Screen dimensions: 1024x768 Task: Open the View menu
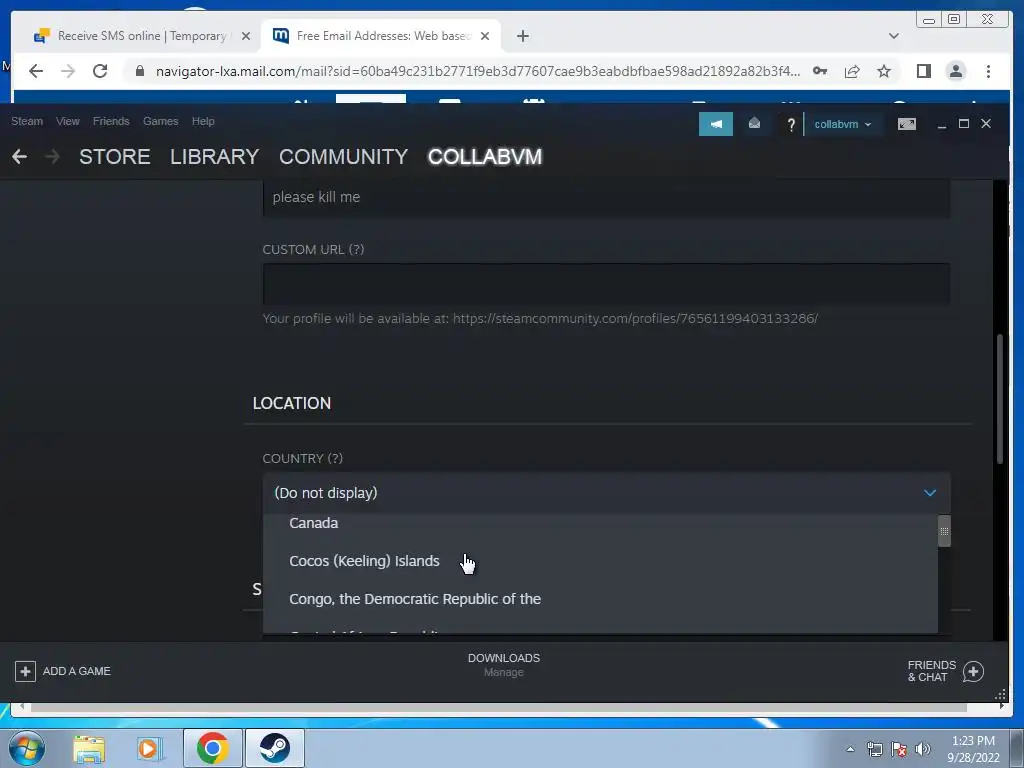(67, 121)
